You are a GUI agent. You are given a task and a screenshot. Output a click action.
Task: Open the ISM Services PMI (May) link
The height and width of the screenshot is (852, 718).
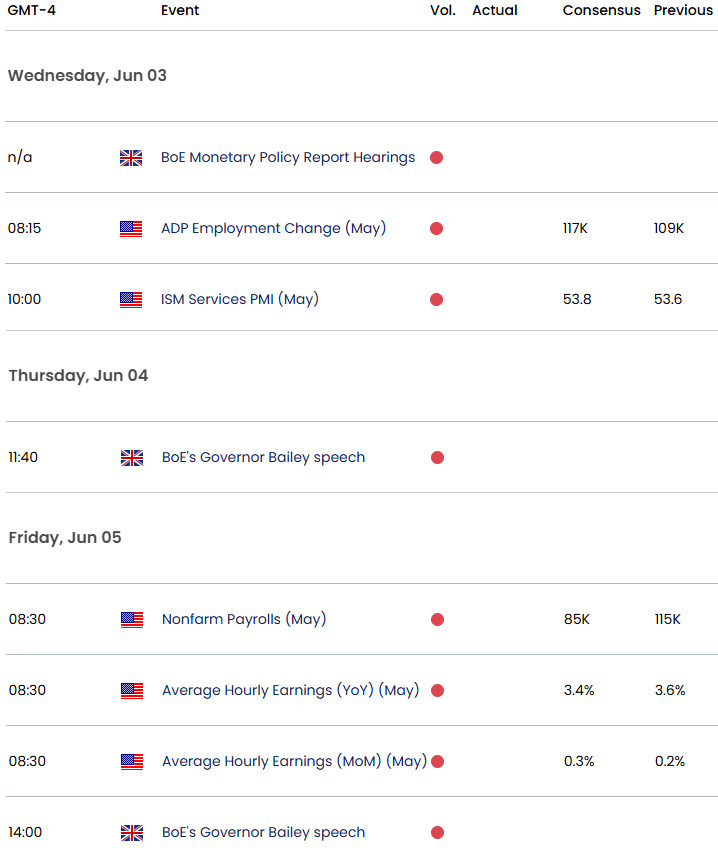(240, 299)
